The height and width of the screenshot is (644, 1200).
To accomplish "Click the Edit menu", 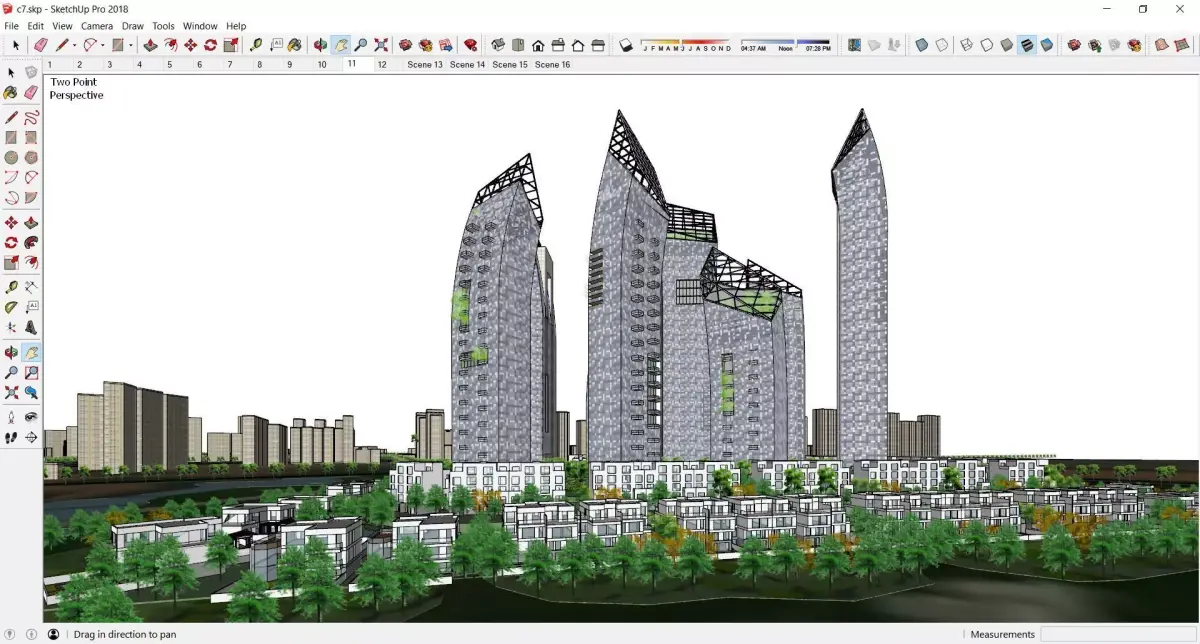I will 36,26.
